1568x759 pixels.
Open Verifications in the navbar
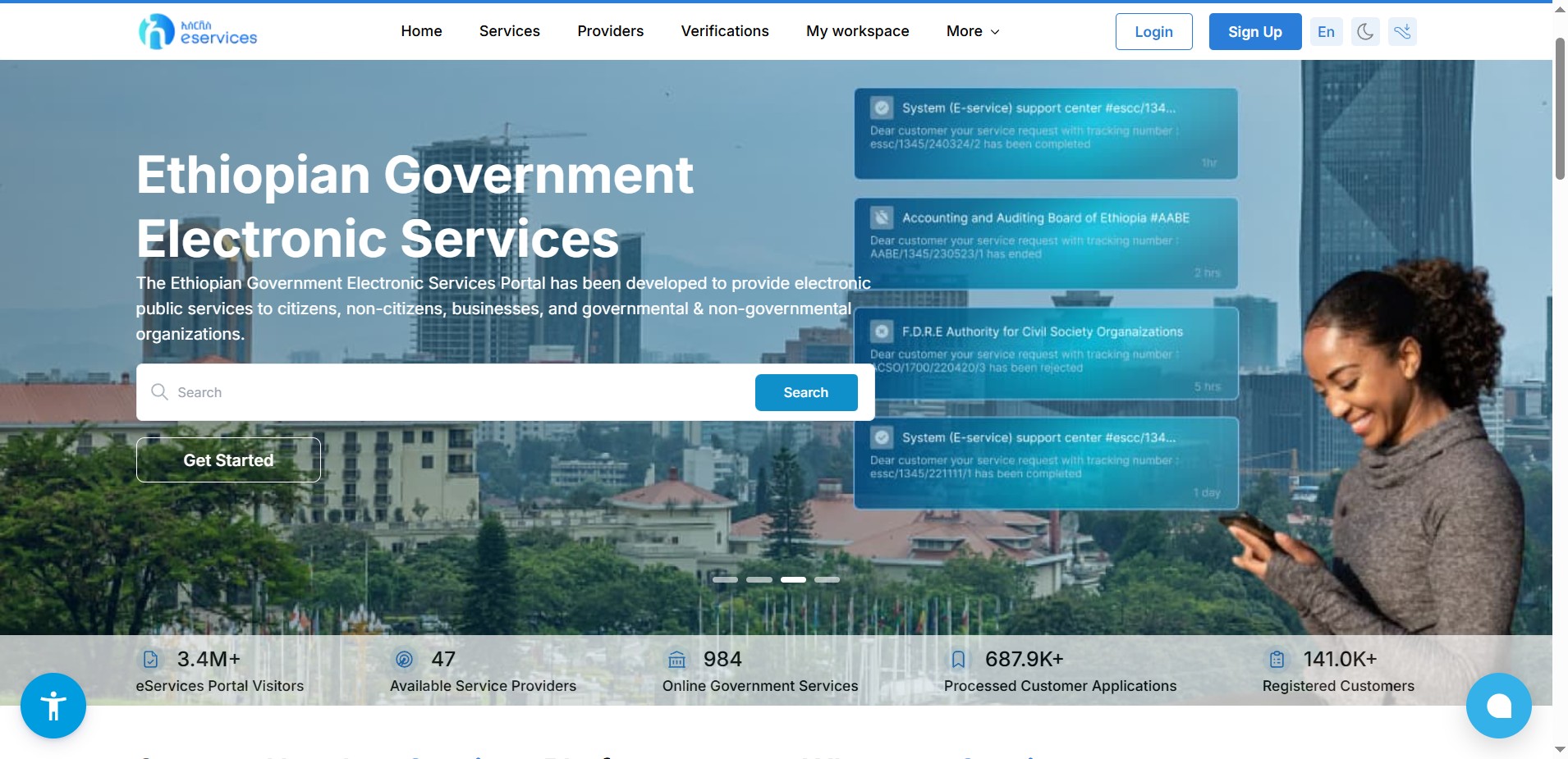[725, 31]
